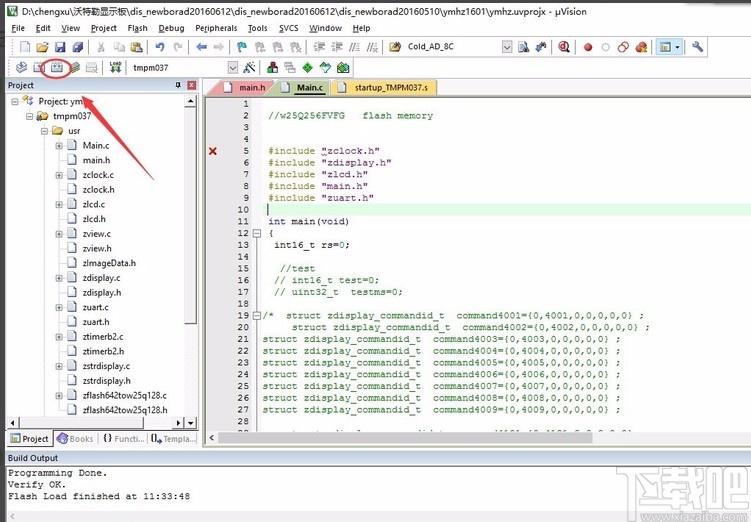Close the Project panel
This screenshot has width=751, height=522.
192,85
